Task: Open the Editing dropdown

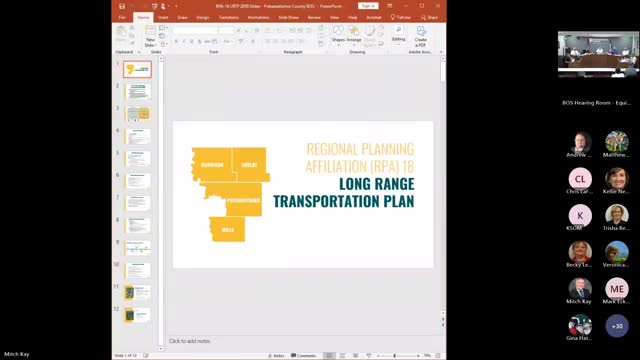Action: 398,35
